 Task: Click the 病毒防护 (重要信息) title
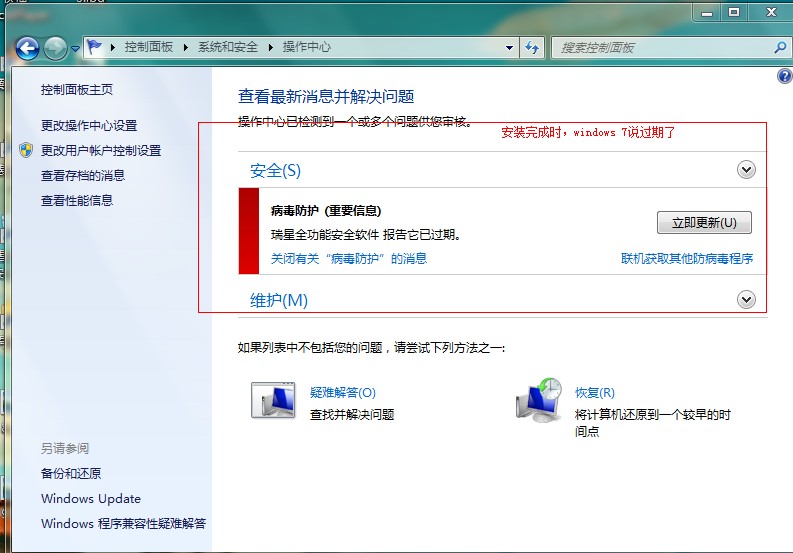[x=326, y=210]
